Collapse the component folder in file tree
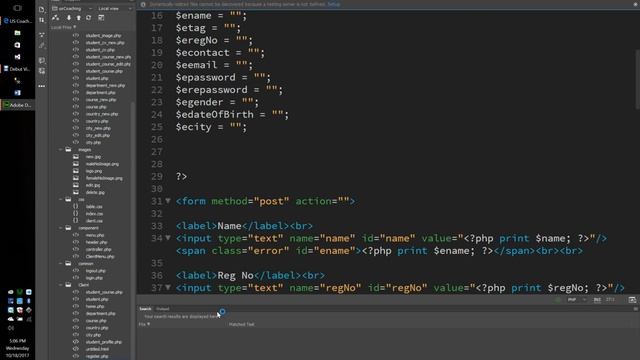Image resolution: width=640 pixels, height=360 pixels. click(x=61, y=228)
